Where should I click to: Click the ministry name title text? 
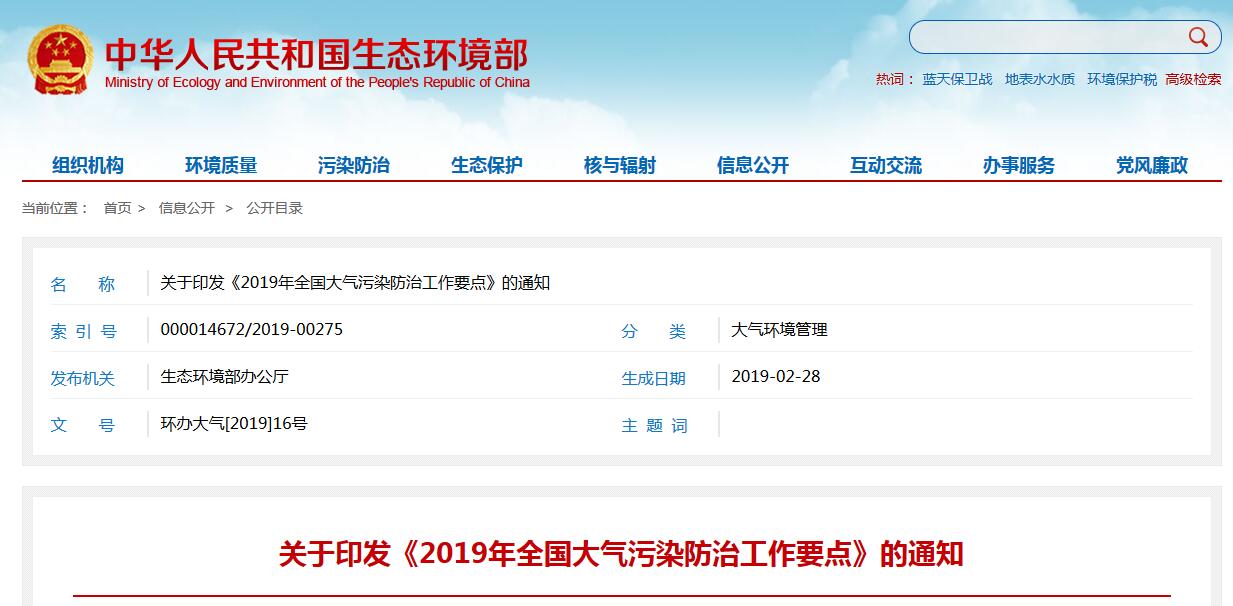point(316,55)
